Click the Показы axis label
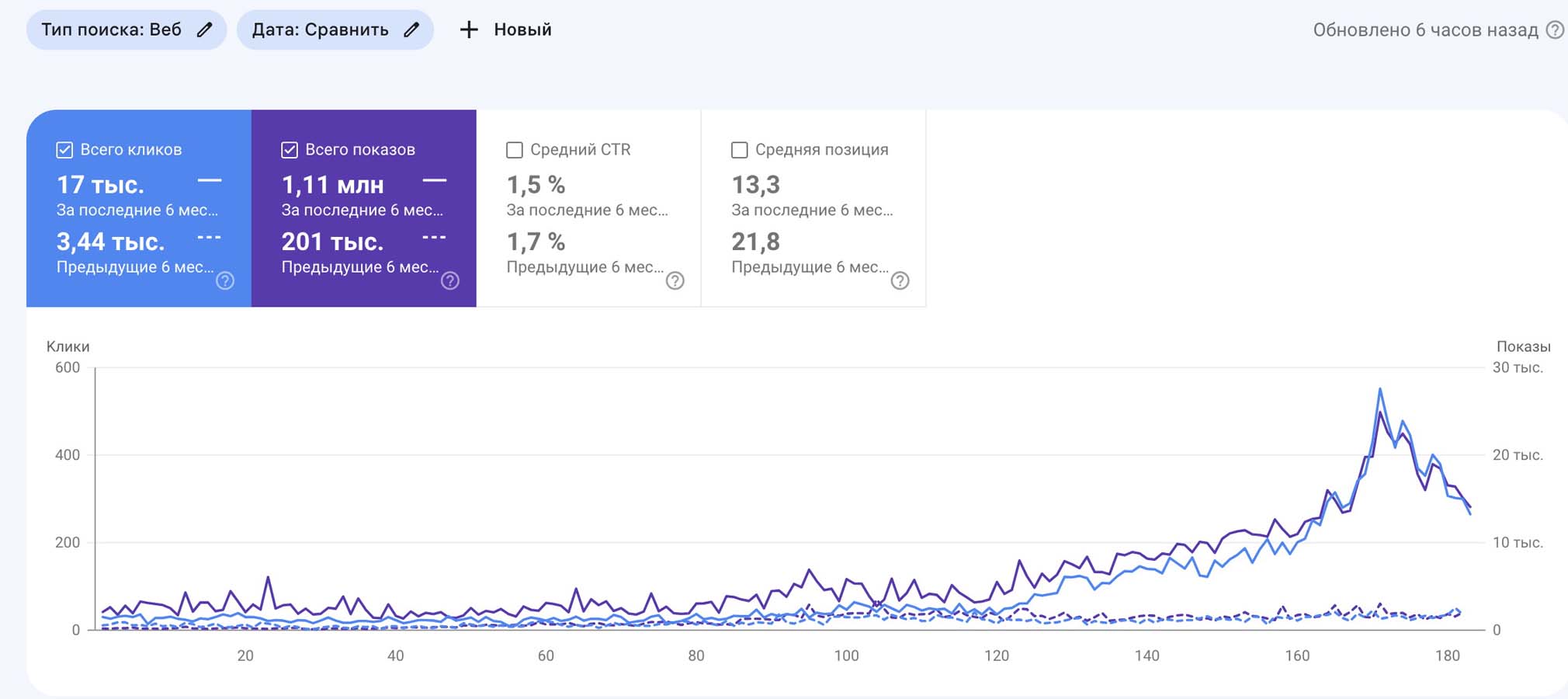1568x699 pixels. click(1524, 346)
